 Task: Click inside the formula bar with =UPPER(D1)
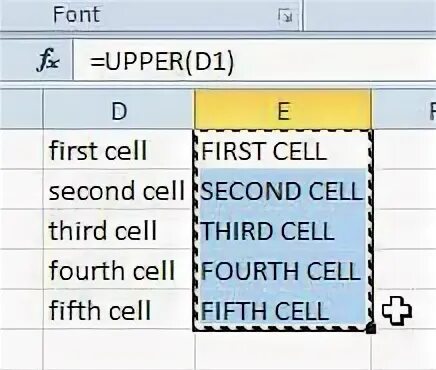click(x=255, y=61)
